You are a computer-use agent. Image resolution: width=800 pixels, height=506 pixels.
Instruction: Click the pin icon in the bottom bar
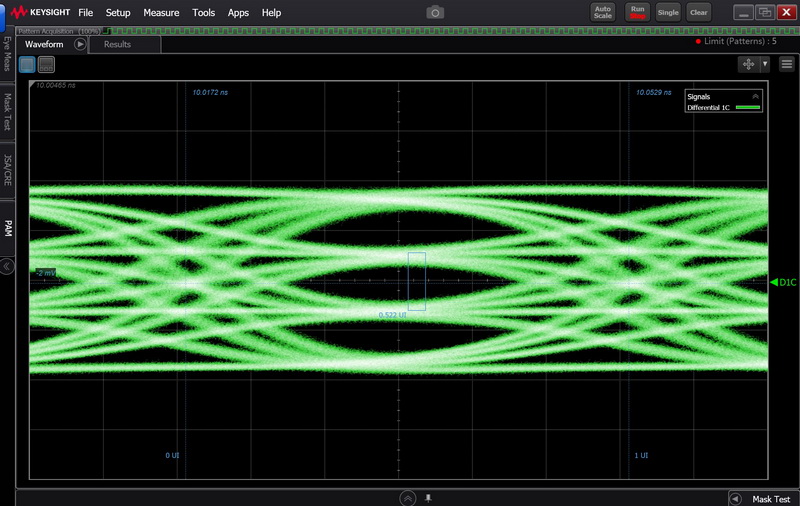point(428,498)
